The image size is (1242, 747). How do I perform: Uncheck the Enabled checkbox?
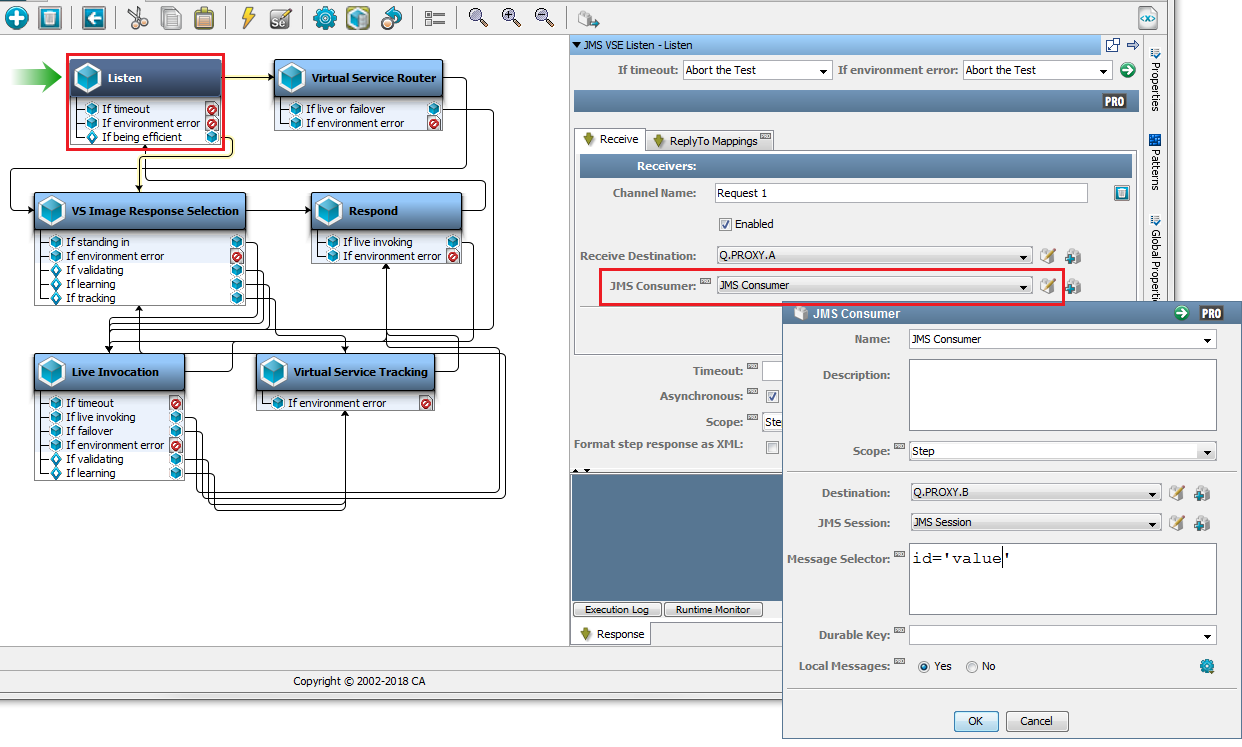pos(725,224)
